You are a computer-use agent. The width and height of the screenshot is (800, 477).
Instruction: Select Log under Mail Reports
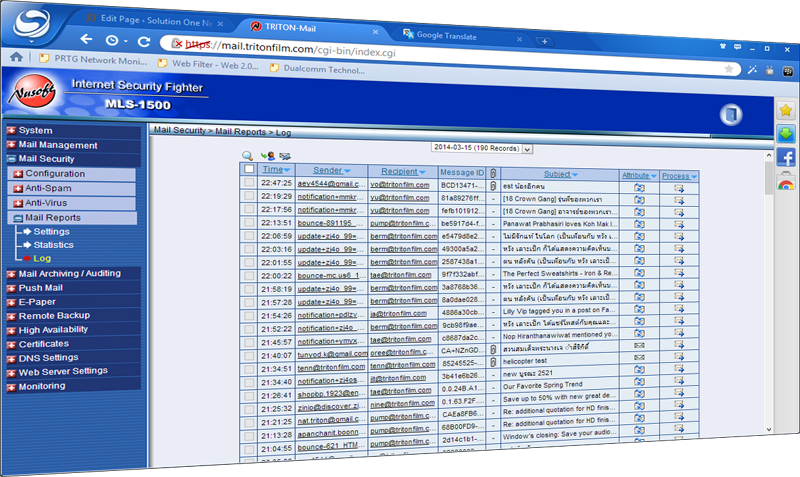pos(42,259)
